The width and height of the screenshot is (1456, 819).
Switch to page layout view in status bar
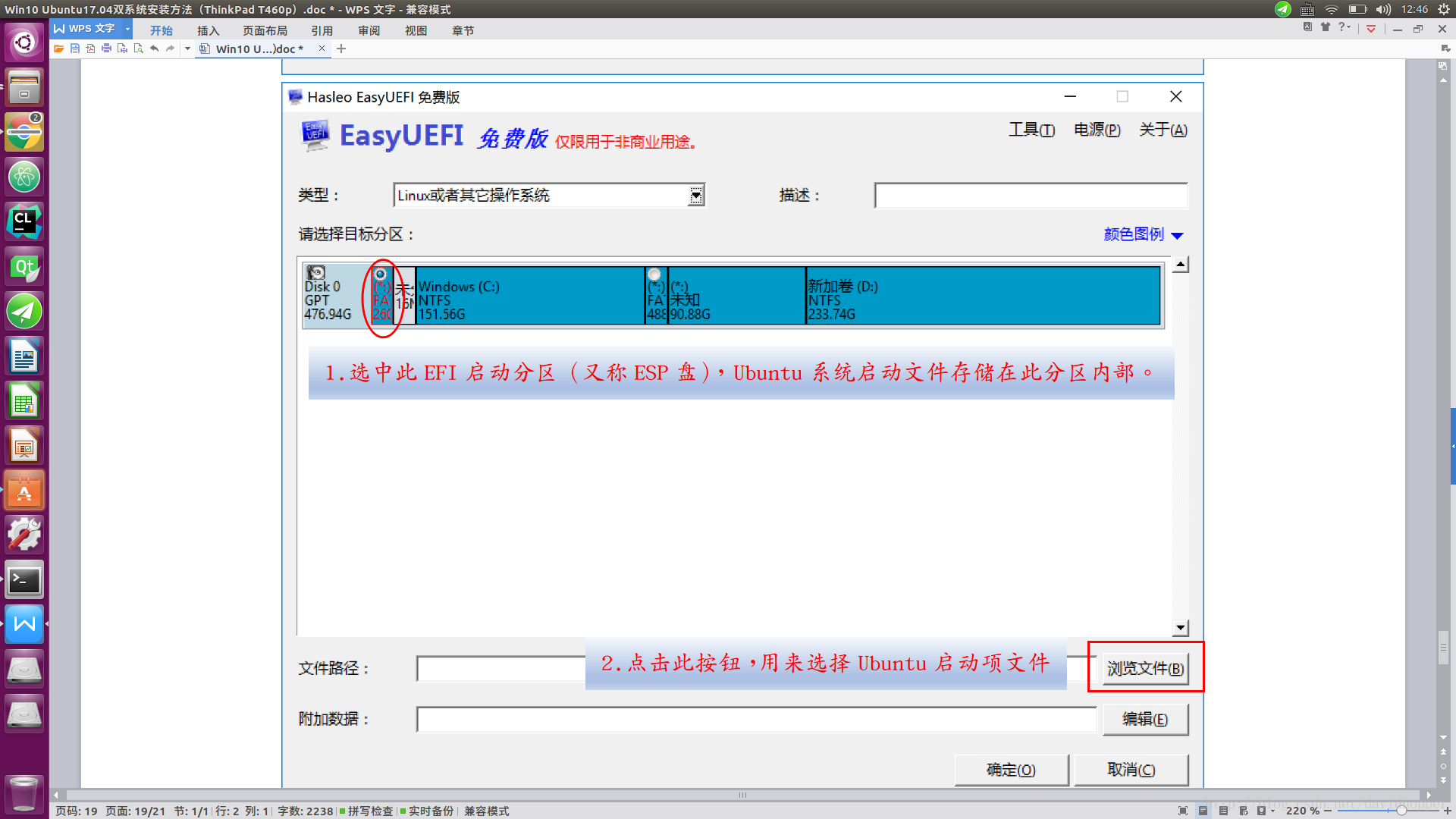(1203, 811)
